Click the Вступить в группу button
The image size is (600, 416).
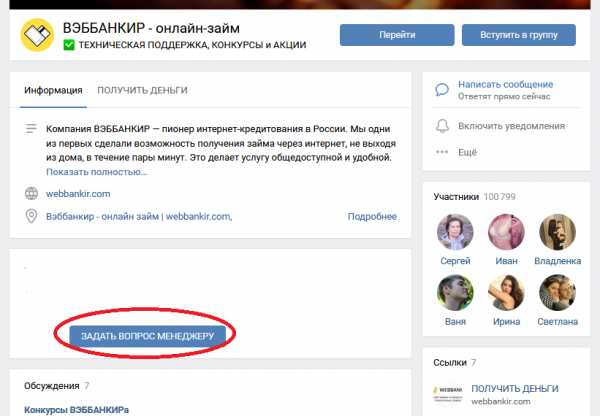[518, 35]
